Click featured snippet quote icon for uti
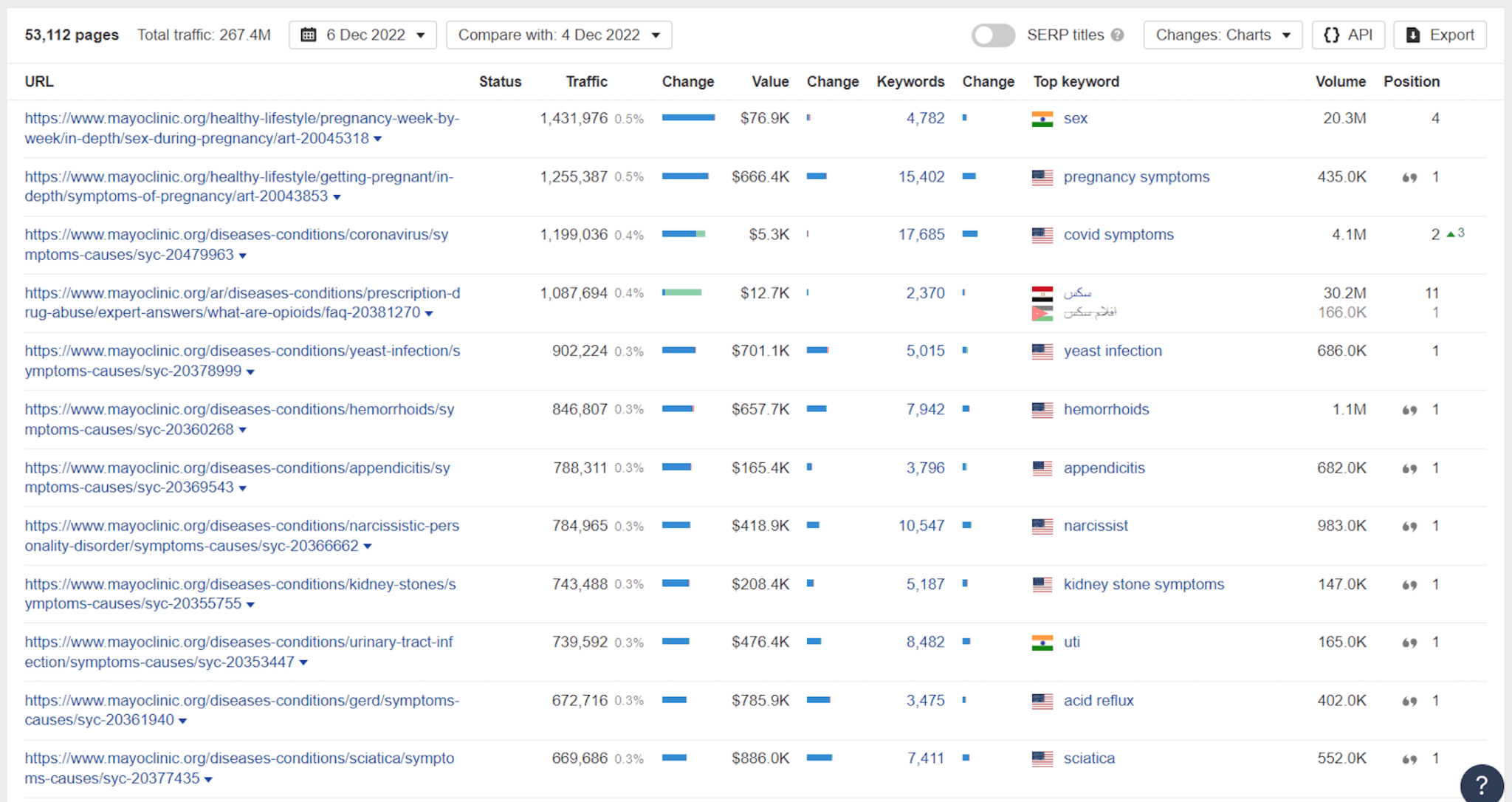This screenshot has height=802, width=1512. pyautogui.click(x=1409, y=642)
